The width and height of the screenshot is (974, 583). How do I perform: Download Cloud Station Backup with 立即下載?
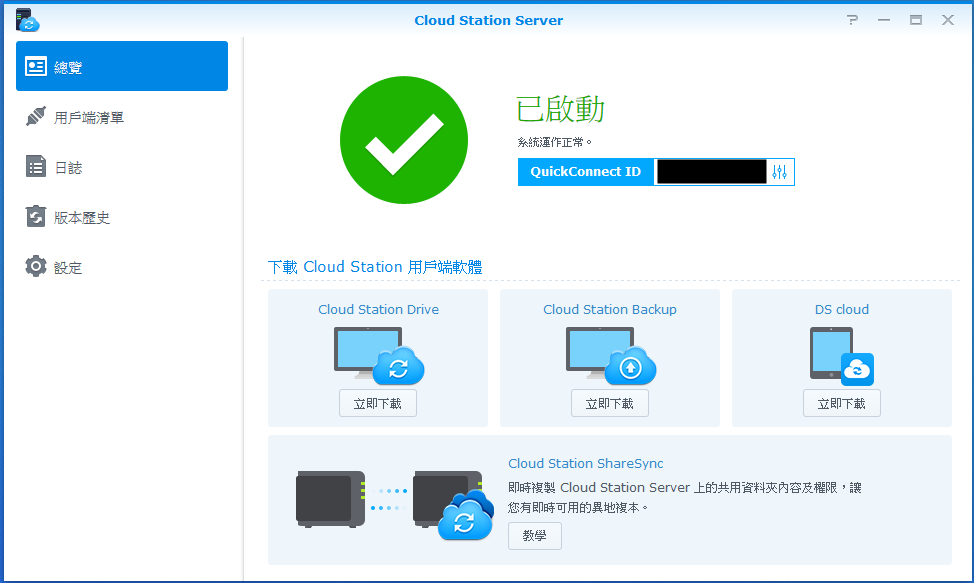click(610, 404)
